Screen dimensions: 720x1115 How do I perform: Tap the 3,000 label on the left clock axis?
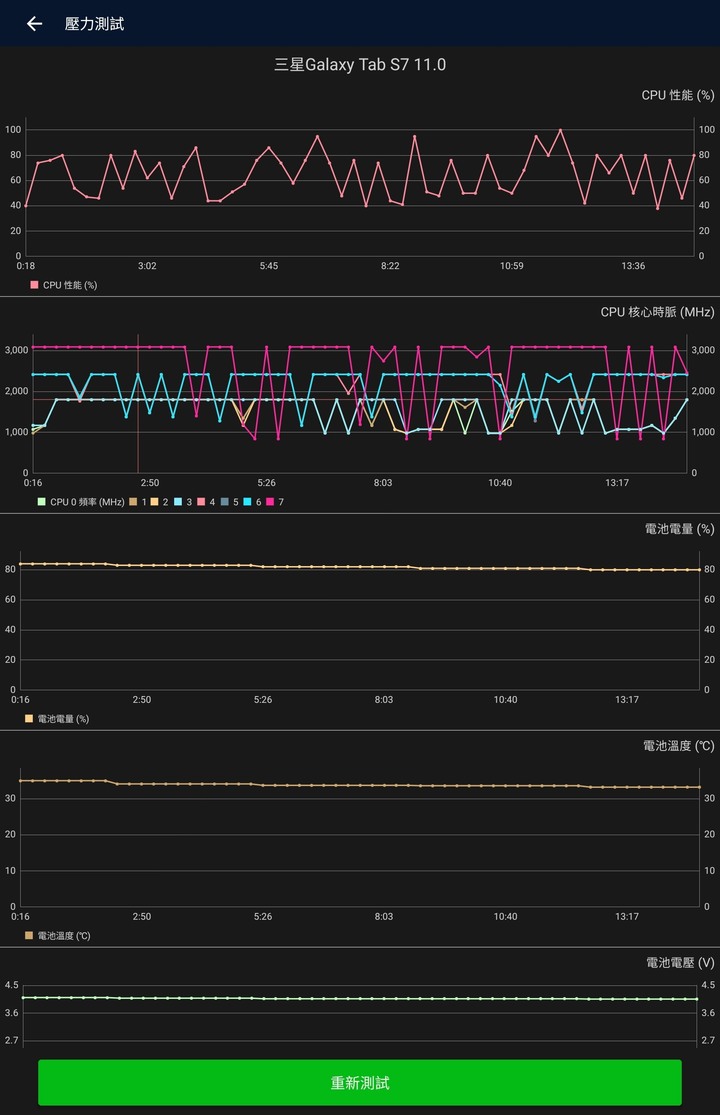pos(16,350)
